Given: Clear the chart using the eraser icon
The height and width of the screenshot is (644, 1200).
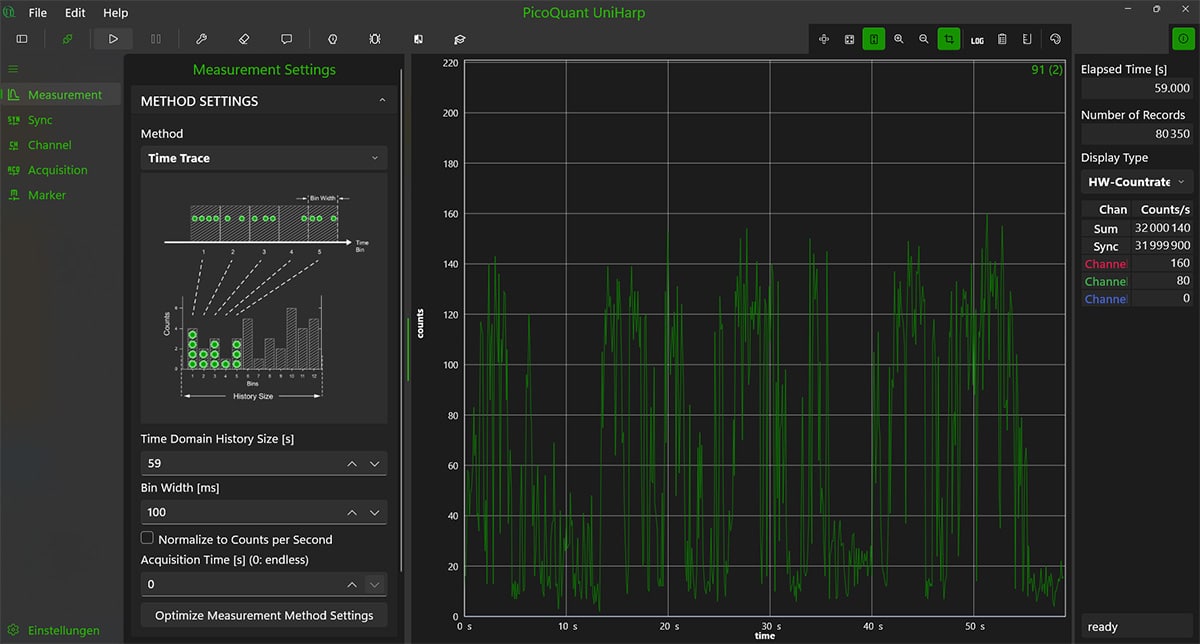Looking at the screenshot, I should 243,39.
